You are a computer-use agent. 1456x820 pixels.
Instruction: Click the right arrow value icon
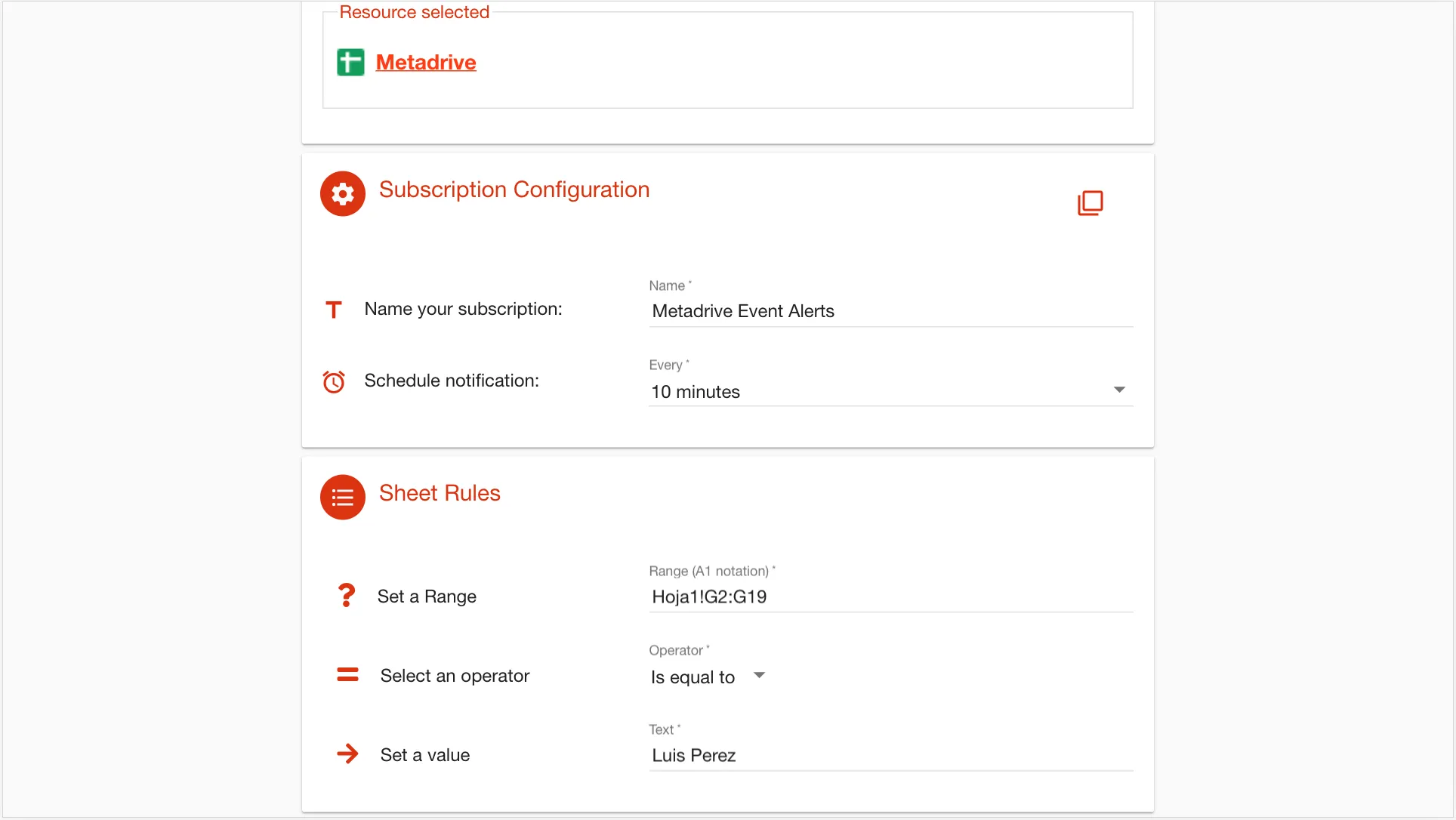[347, 754]
